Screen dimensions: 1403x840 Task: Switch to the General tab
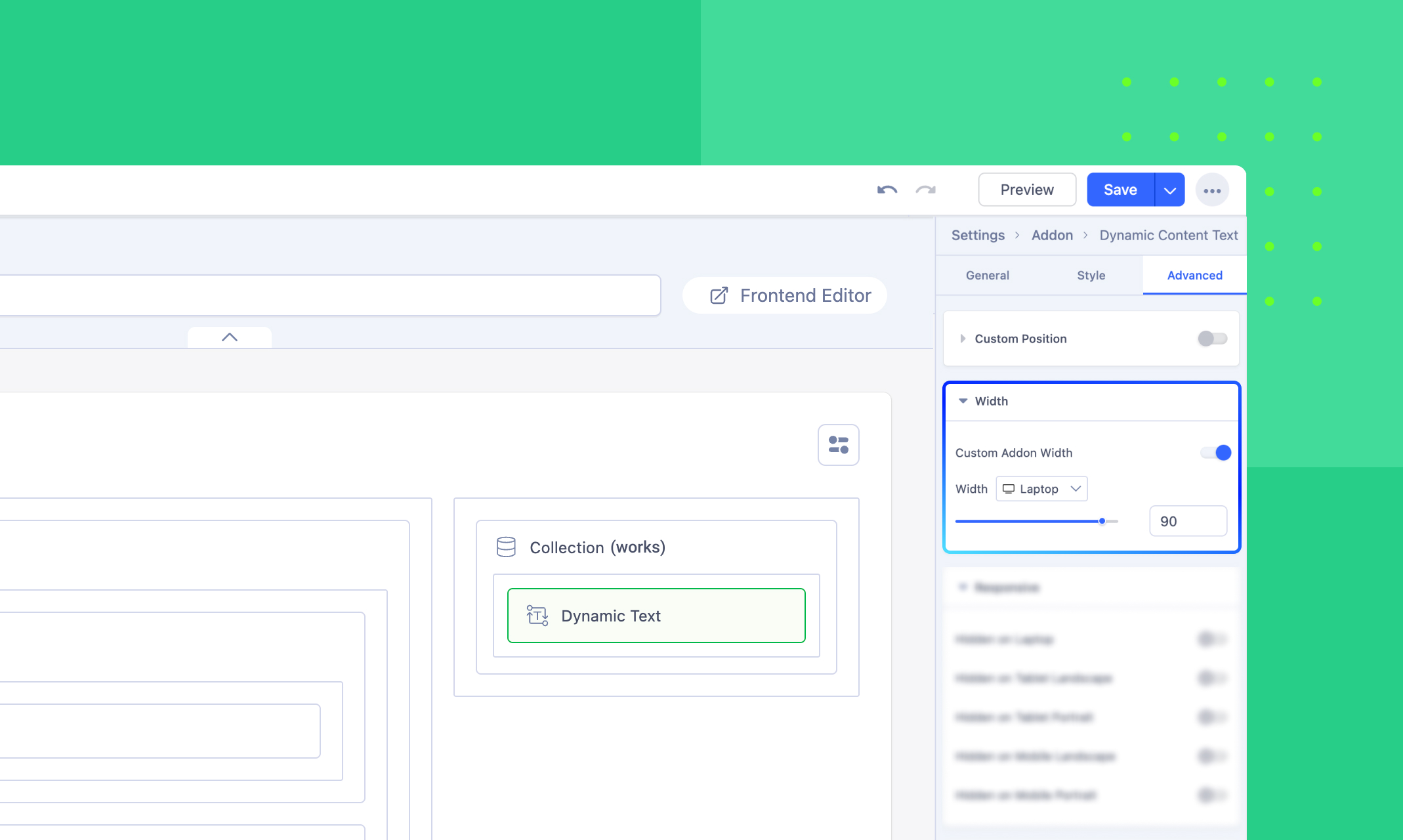987,276
